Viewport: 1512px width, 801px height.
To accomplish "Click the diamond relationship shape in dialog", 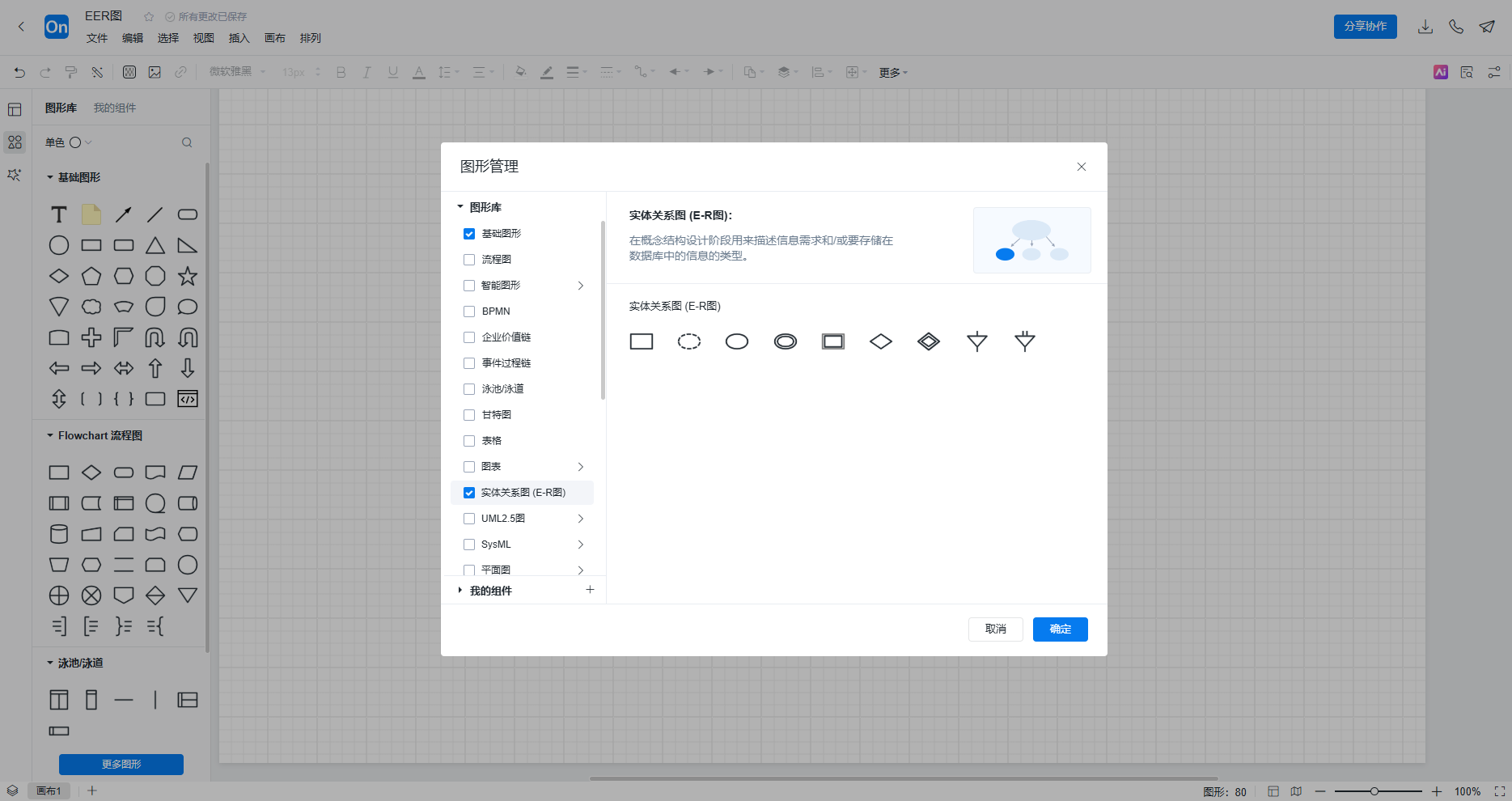I will pos(880,341).
